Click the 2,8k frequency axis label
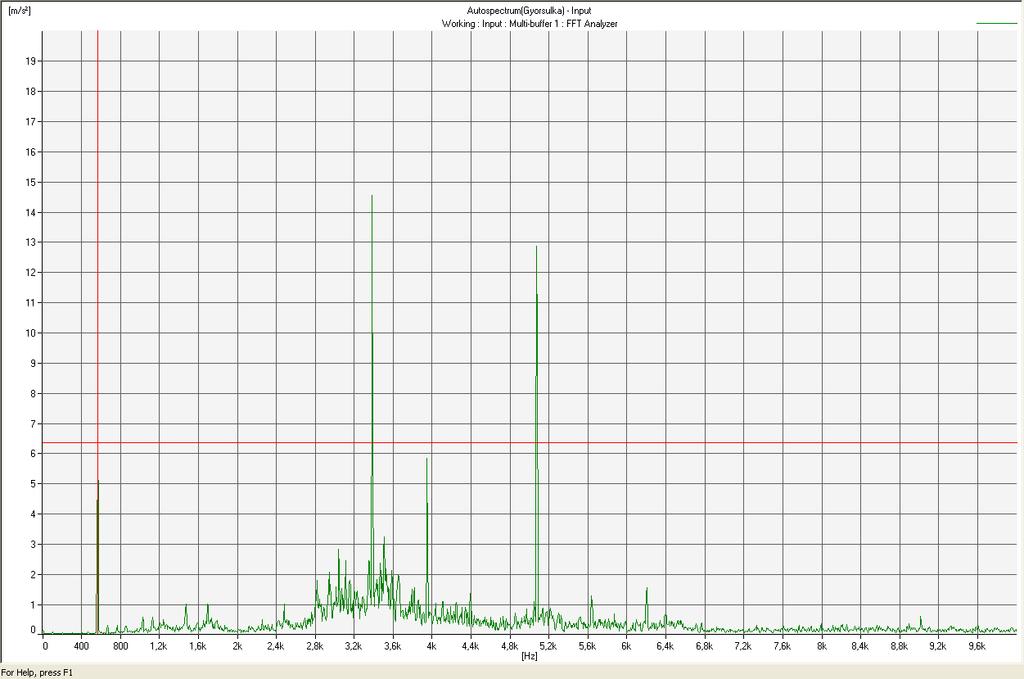The image size is (1024, 679). tap(315, 646)
